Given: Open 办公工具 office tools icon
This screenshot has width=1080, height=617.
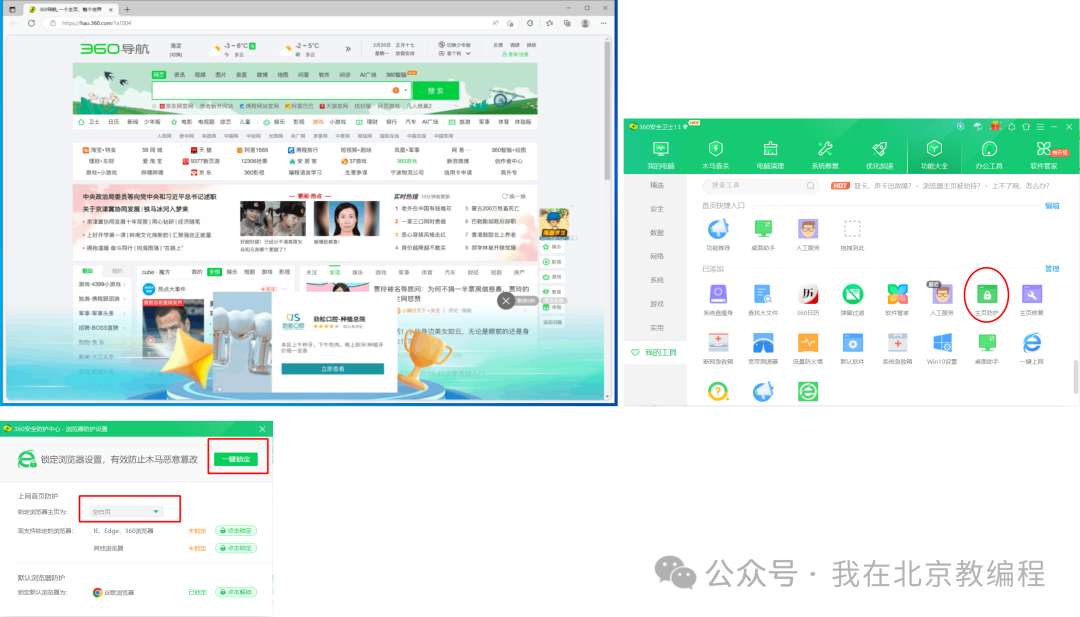Looking at the screenshot, I should pos(988,155).
